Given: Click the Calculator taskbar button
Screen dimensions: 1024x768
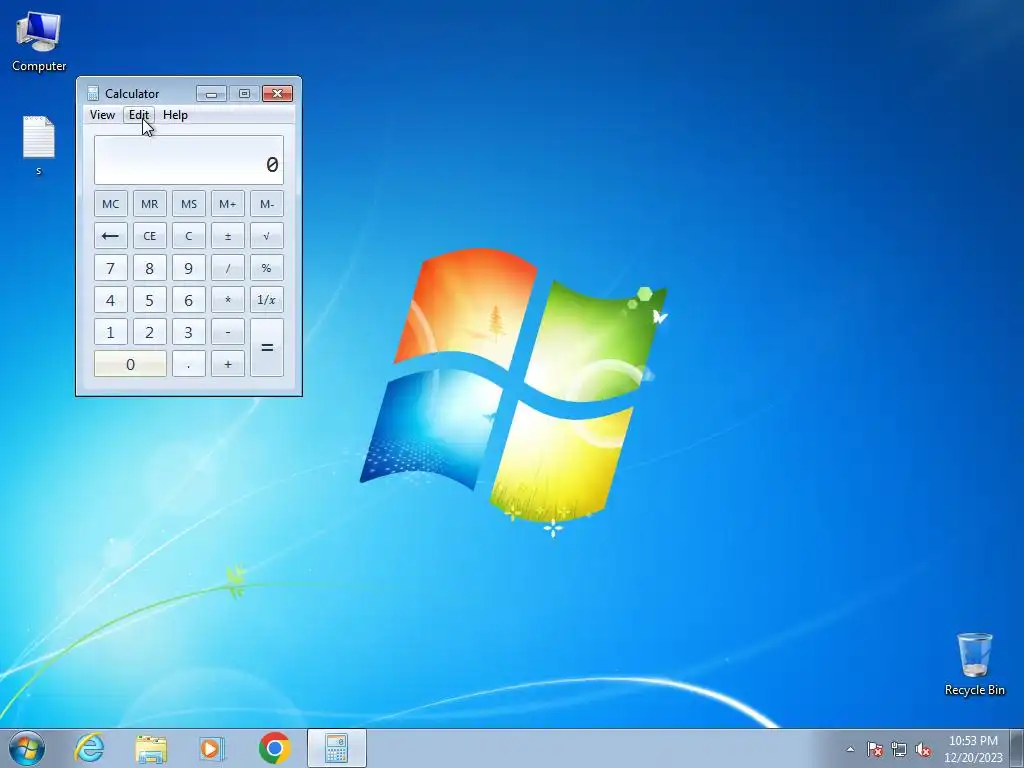Looking at the screenshot, I should click(336, 748).
